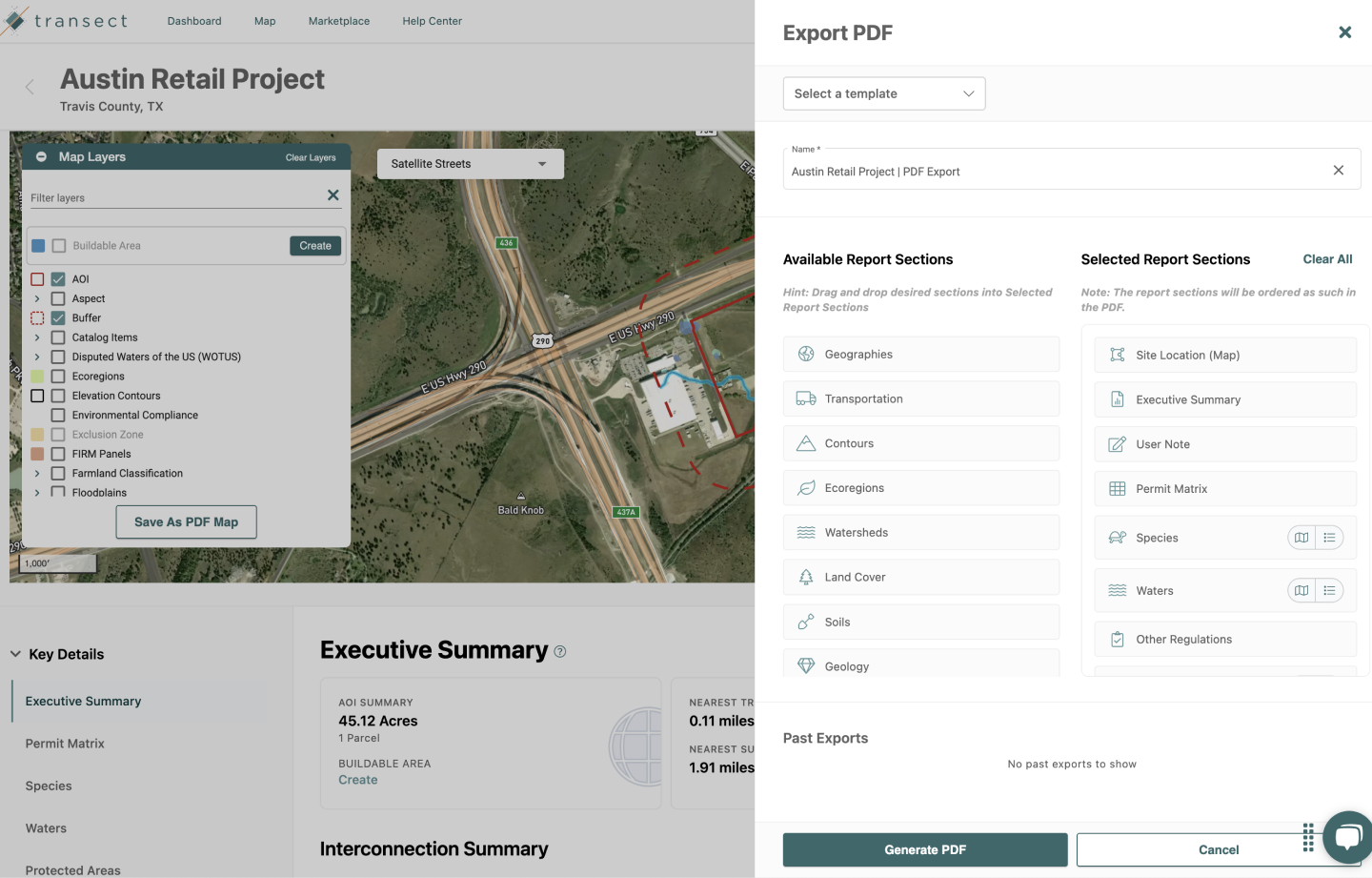Image resolution: width=1372 pixels, height=878 pixels.
Task: Open the Satellite Streets basemap selector
Action: pos(469,163)
